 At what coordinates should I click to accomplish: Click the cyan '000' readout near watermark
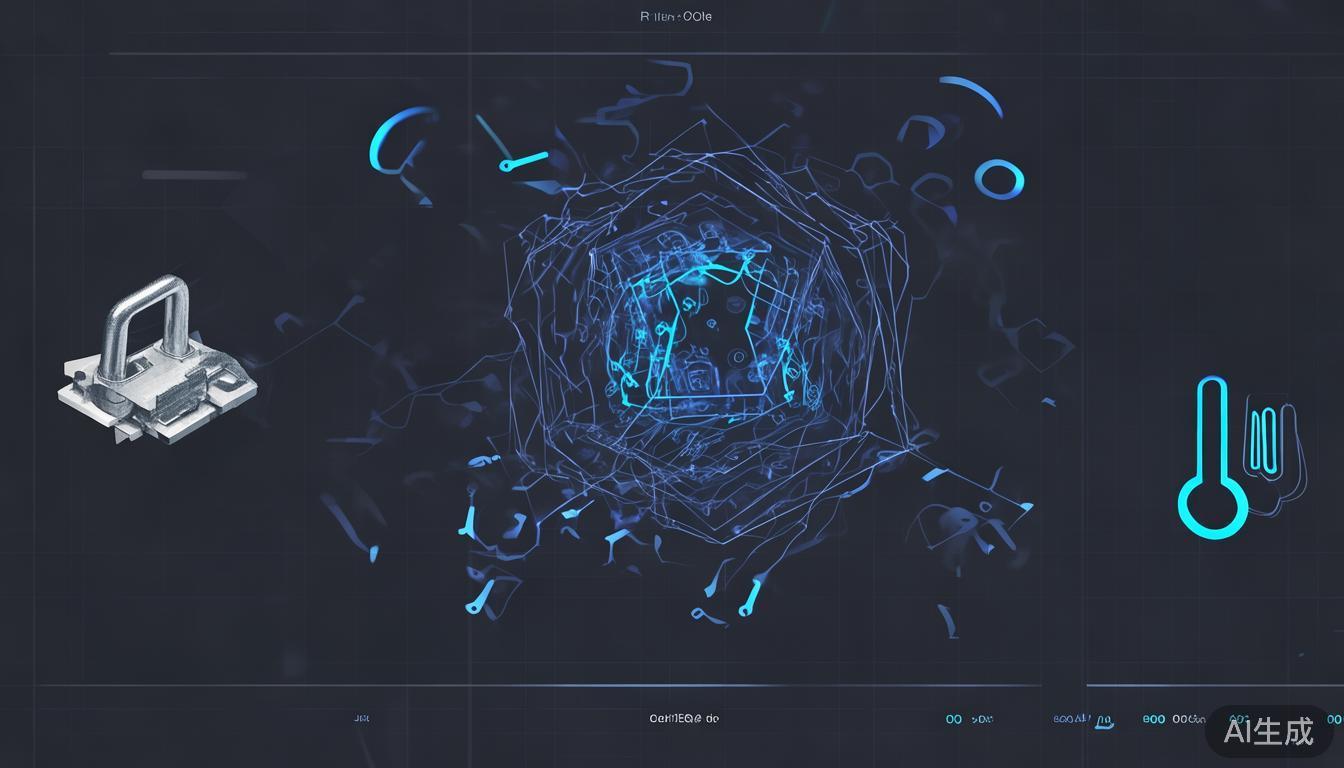tap(1153, 719)
